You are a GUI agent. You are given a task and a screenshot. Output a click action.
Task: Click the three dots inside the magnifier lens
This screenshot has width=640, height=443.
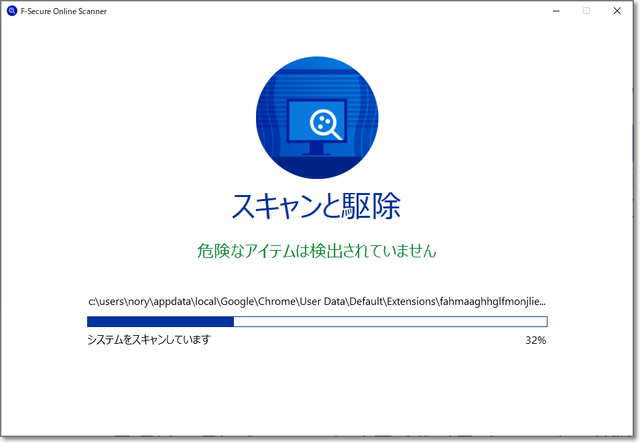(x=322, y=121)
